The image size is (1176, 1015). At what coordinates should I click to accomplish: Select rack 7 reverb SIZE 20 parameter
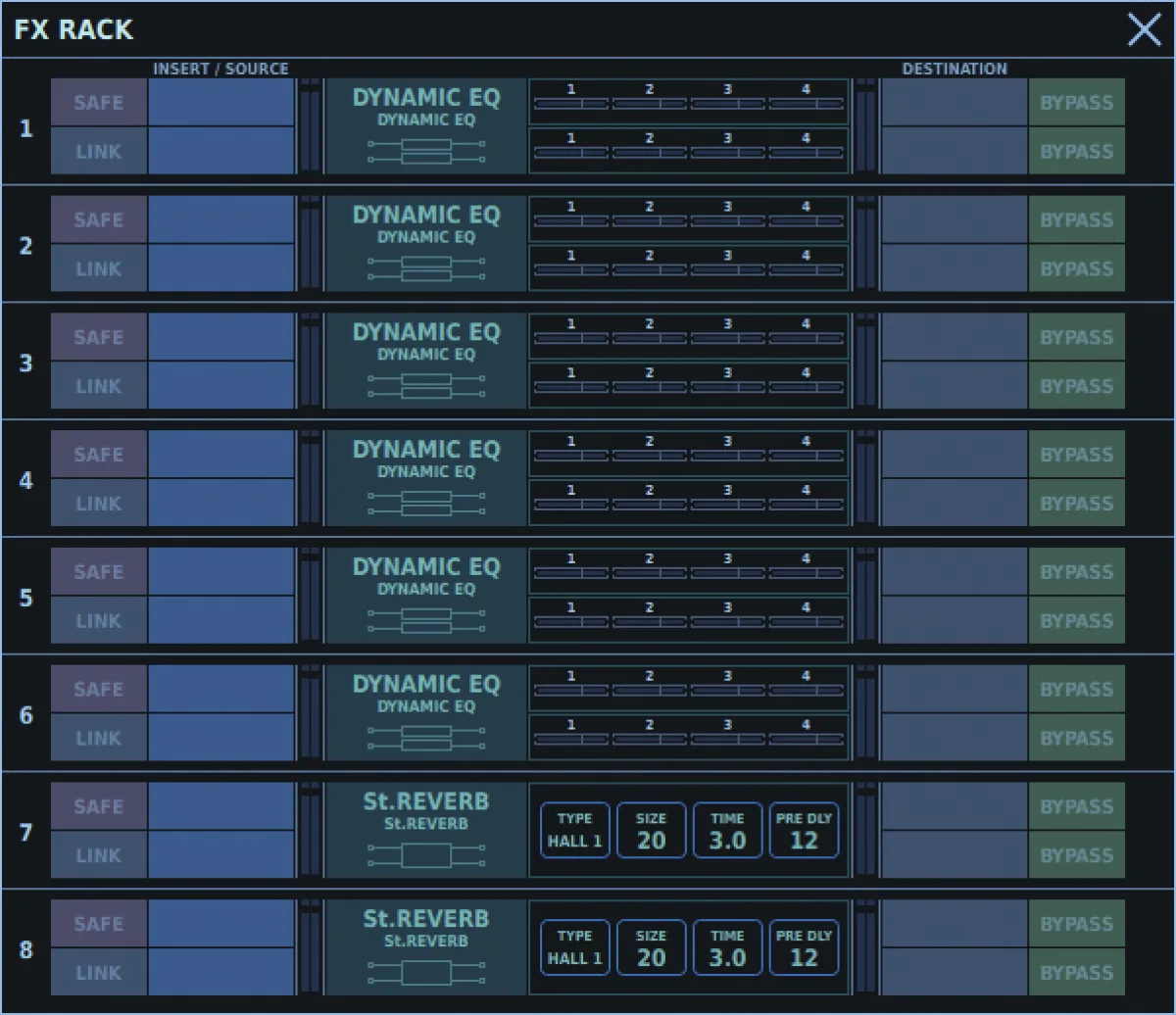651,830
